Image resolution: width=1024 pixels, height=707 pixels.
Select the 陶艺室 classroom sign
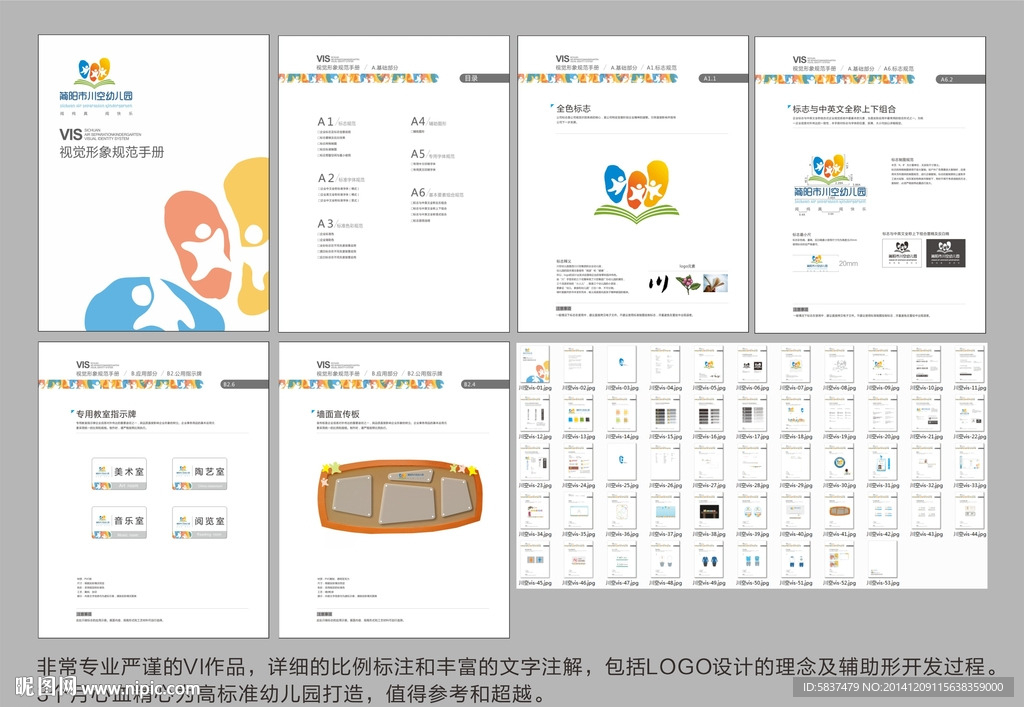coord(200,473)
